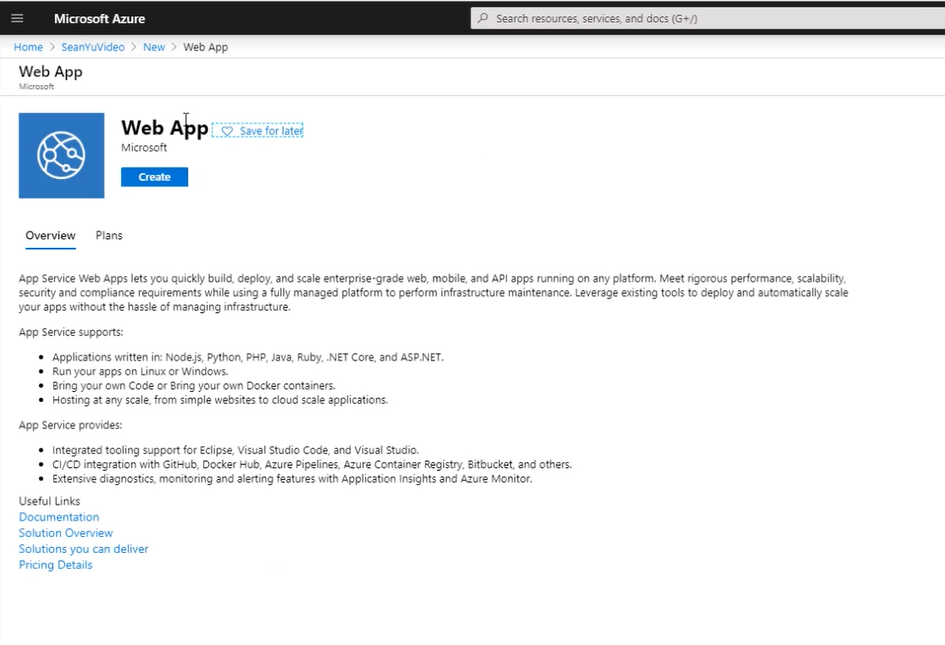The width and height of the screenshot is (945, 645).
Task: Select the Overview tab
Action: (x=51, y=236)
